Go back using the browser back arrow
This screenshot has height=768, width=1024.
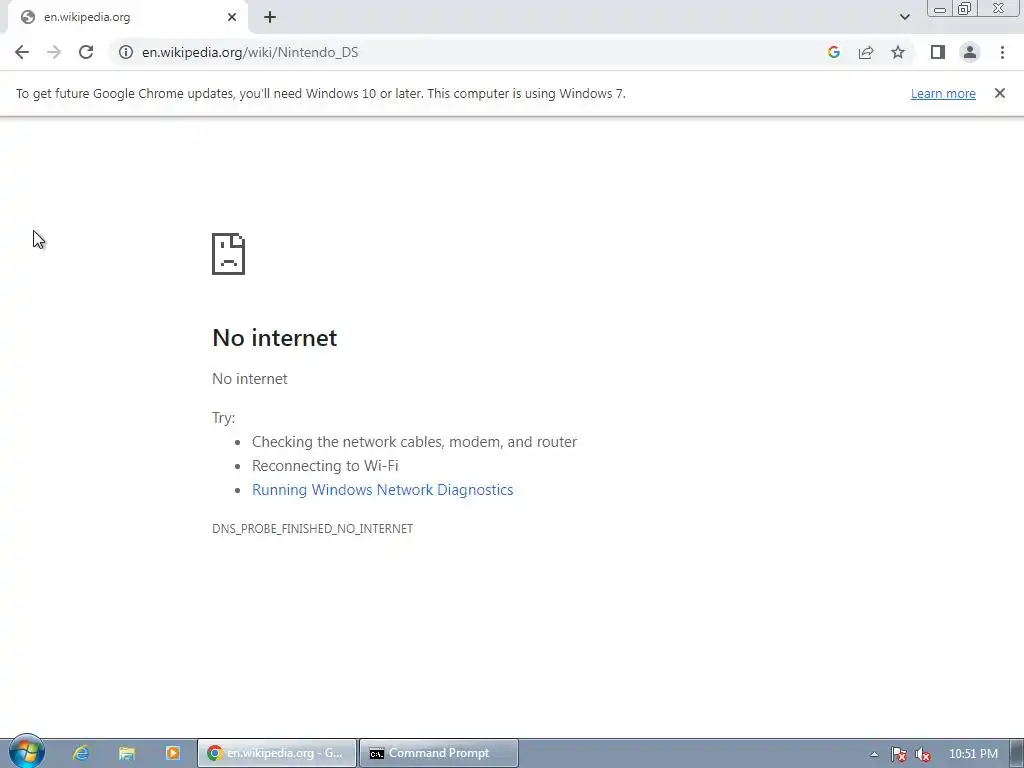click(x=22, y=52)
